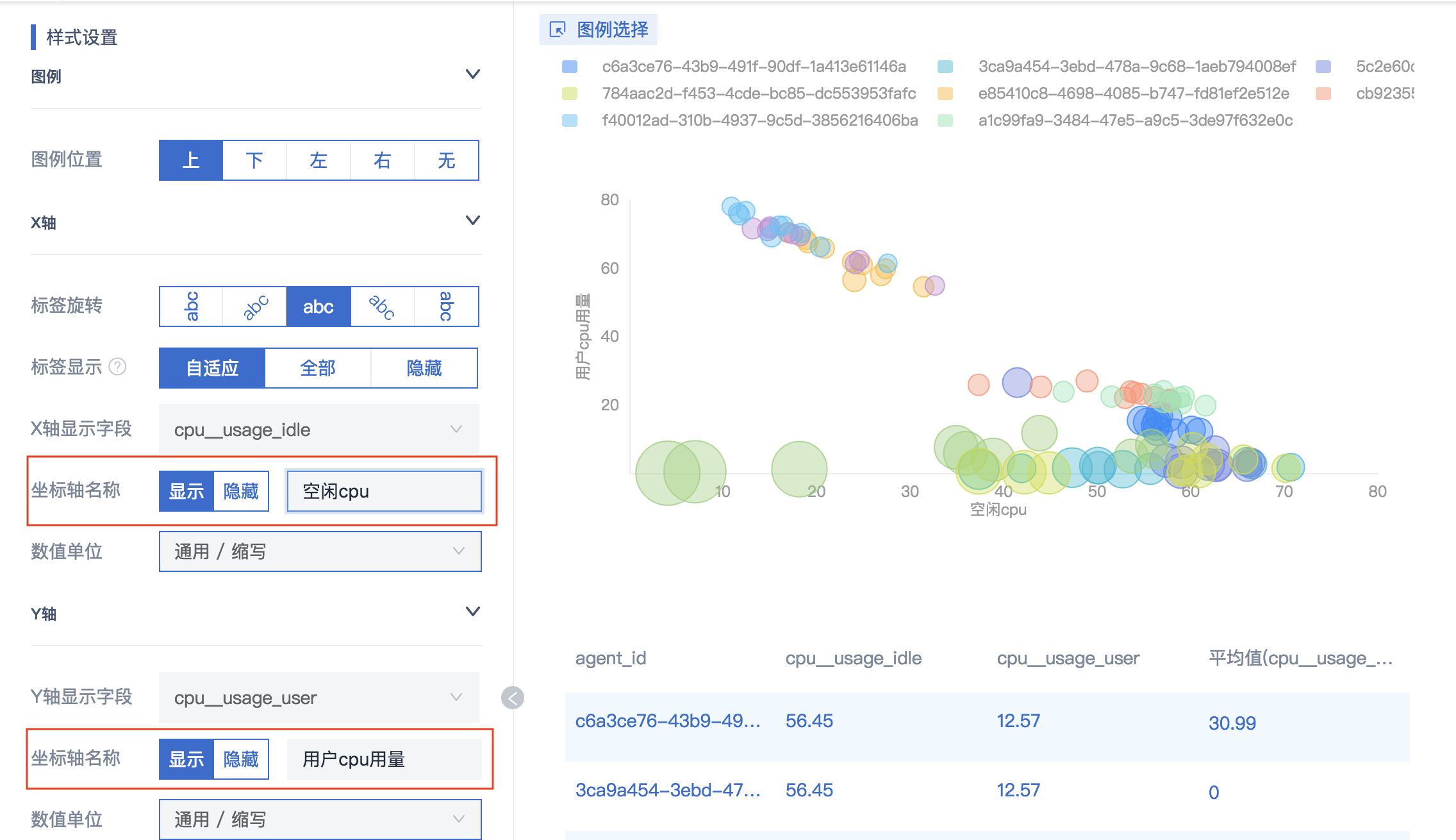The width and height of the screenshot is (1456, 840).
Task: Select vertical downward abc label rotation
Action: coord(446,307)
